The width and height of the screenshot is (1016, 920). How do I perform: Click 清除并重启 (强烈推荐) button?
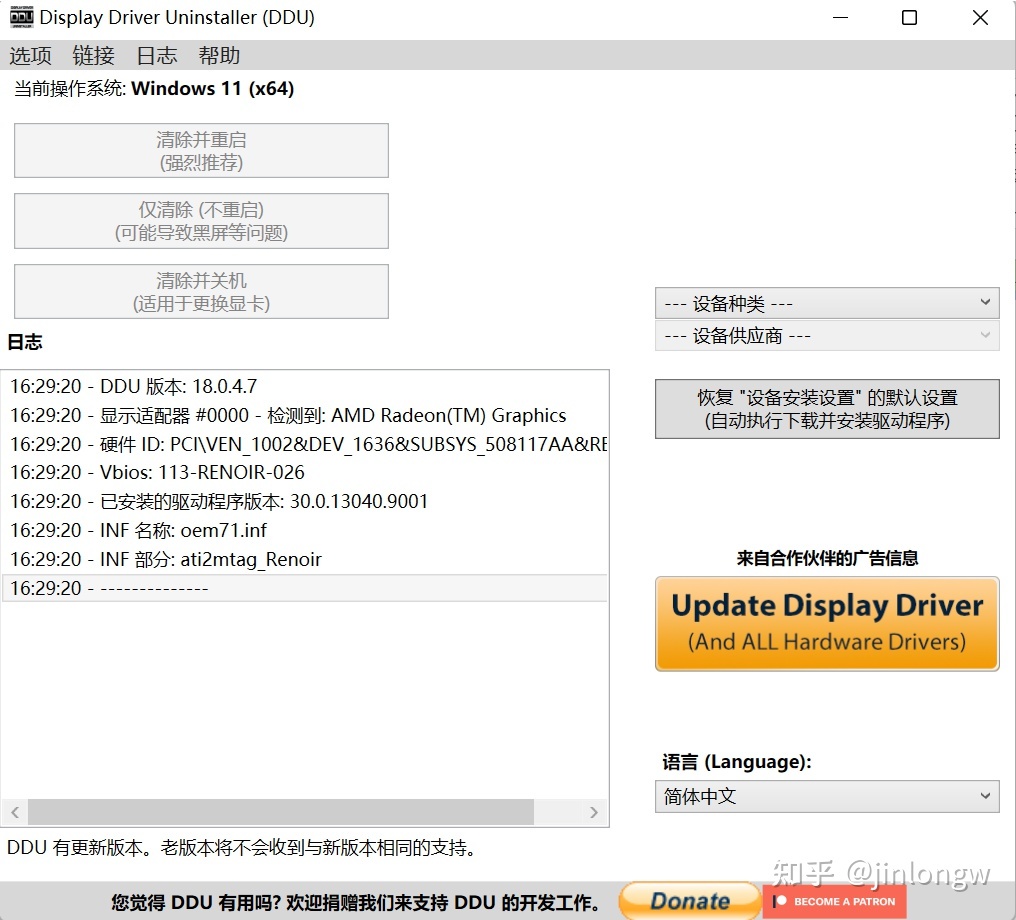(x=202, y=150)
